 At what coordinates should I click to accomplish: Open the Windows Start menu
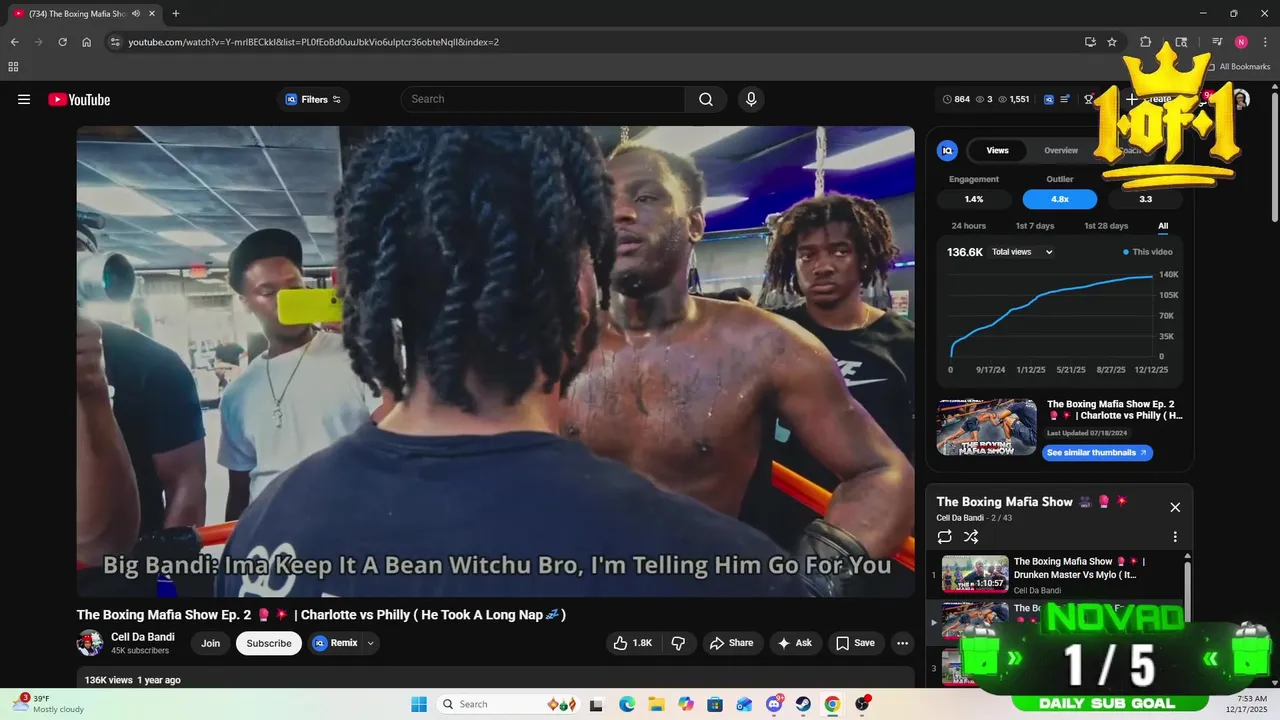(x=418, y=704)
